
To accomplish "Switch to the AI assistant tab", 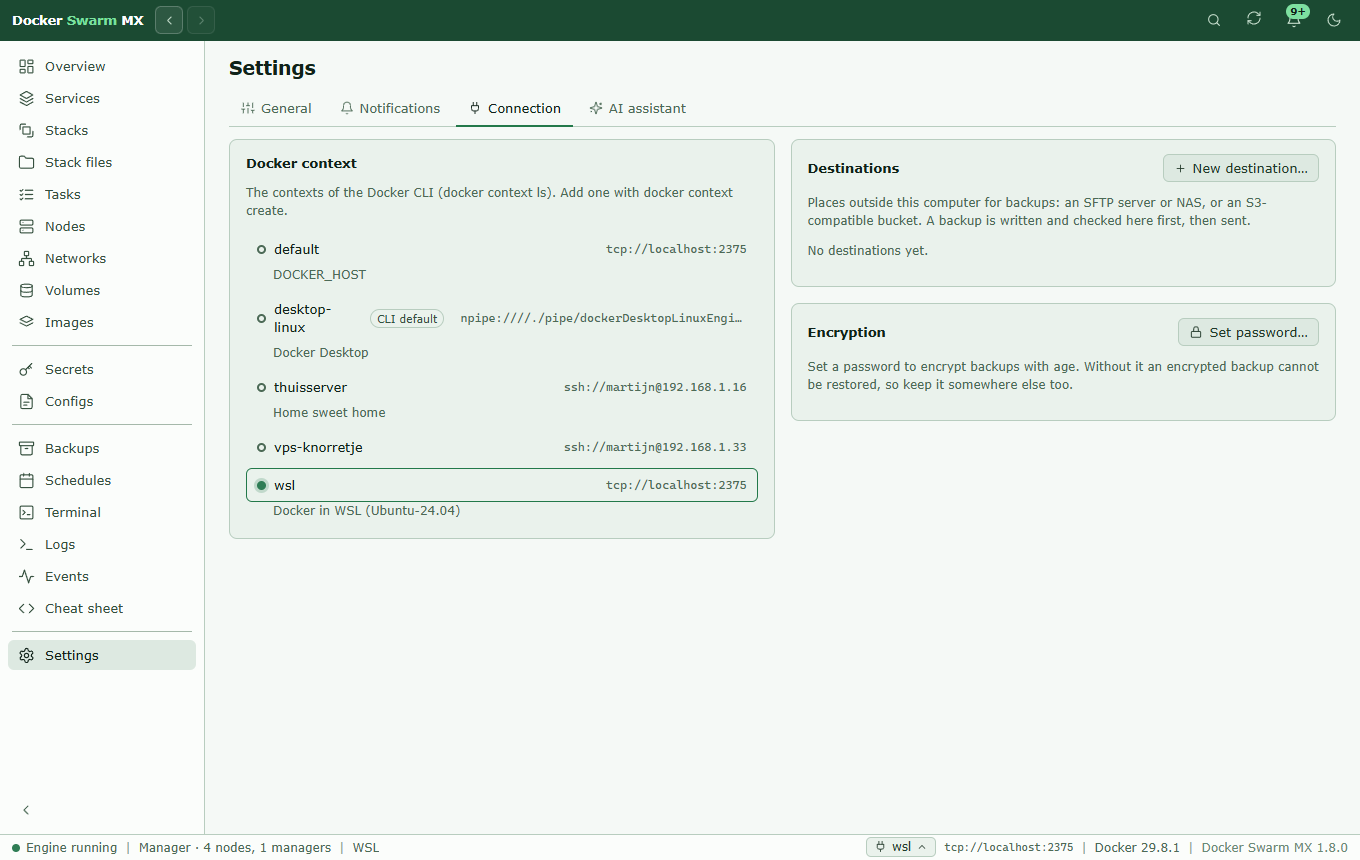I will pyautogui.click(x=638, y=108).
